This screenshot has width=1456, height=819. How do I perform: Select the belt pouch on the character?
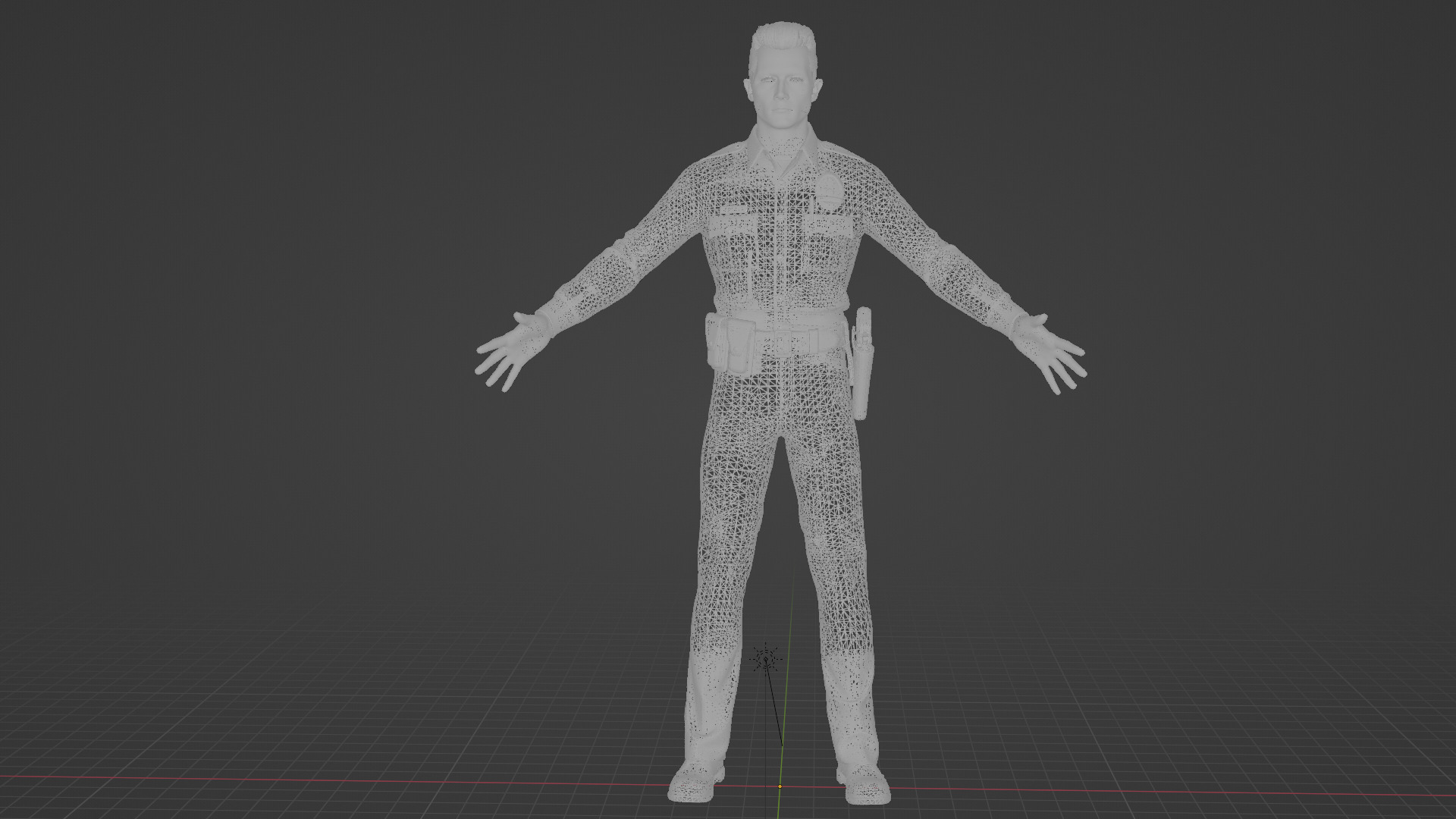pos(733,345)
